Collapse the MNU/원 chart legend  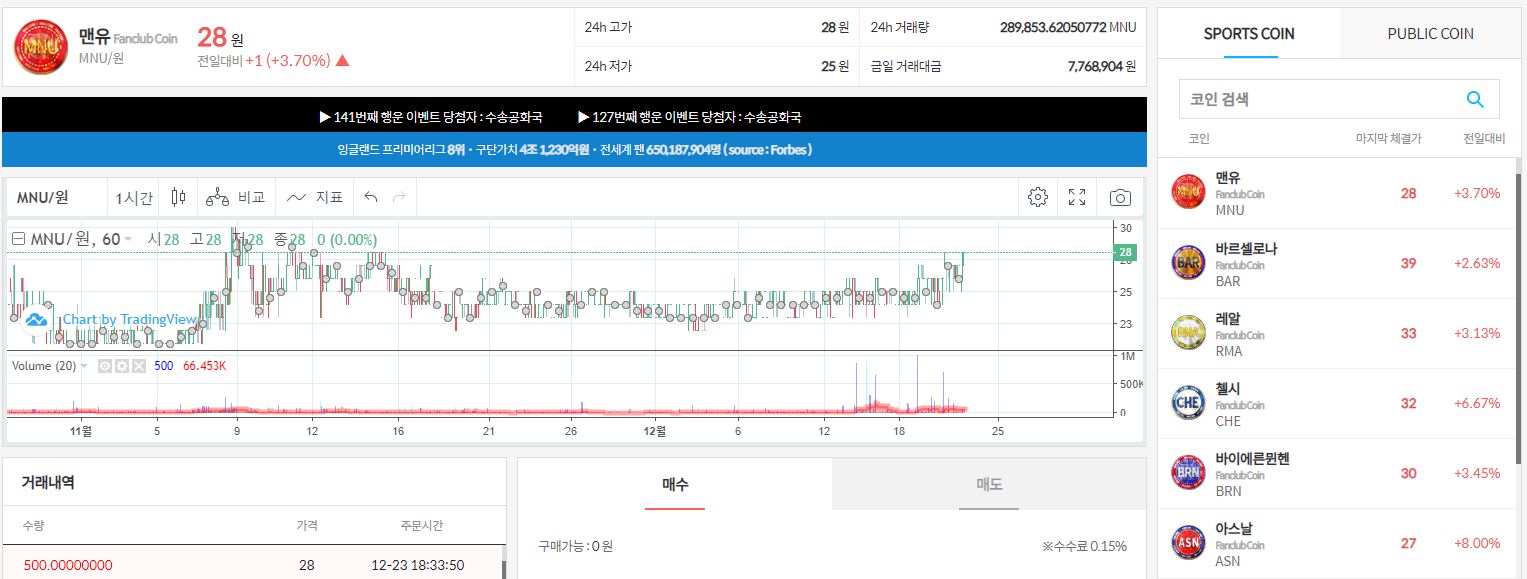18,239
